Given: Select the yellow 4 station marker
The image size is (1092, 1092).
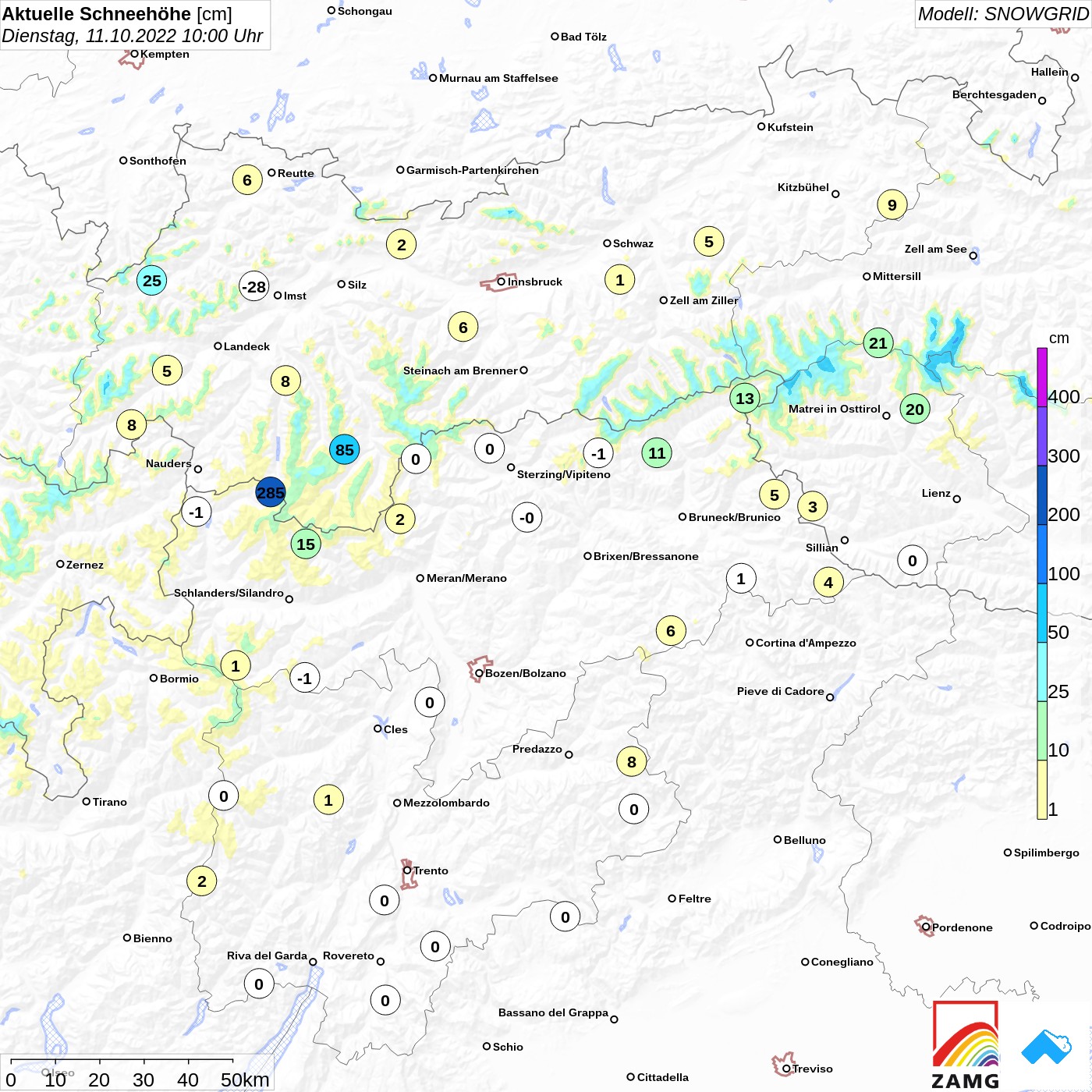Looking at the screenshot, I should pos(828,582).
